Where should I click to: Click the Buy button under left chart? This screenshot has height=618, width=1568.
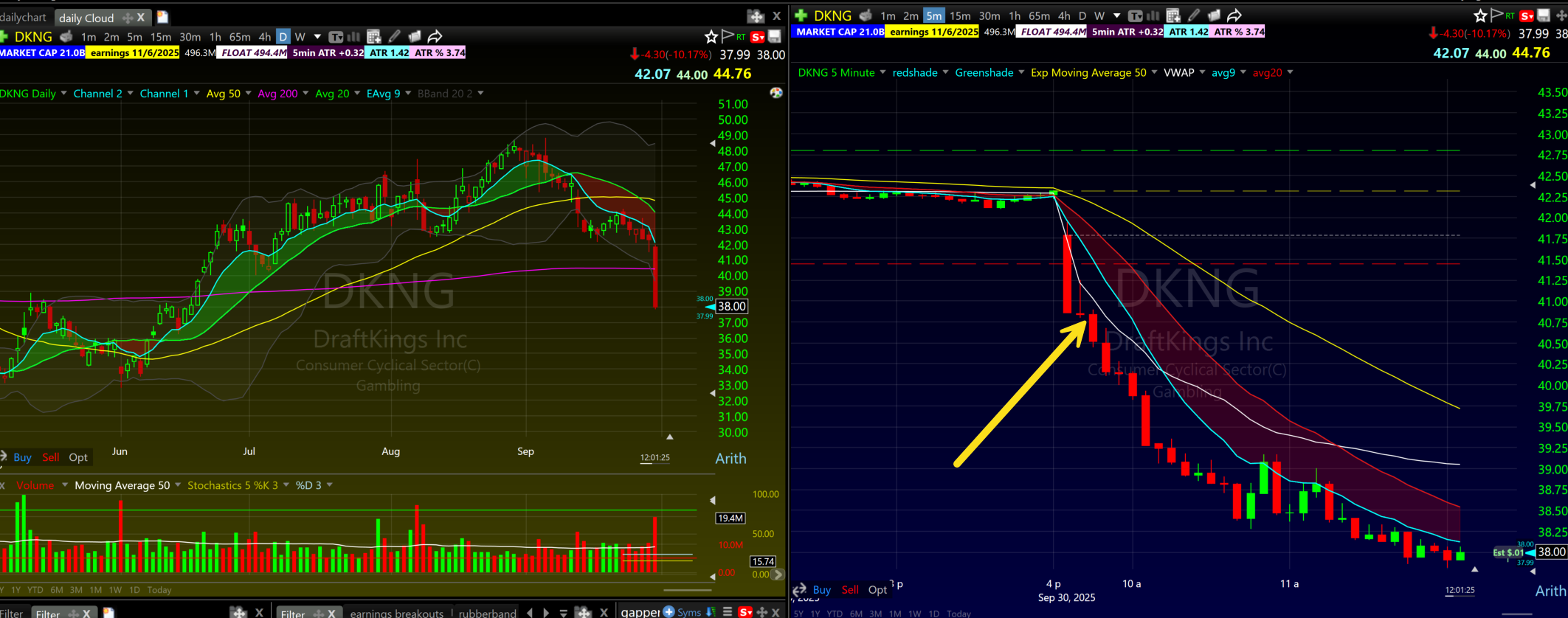point(22,457)
